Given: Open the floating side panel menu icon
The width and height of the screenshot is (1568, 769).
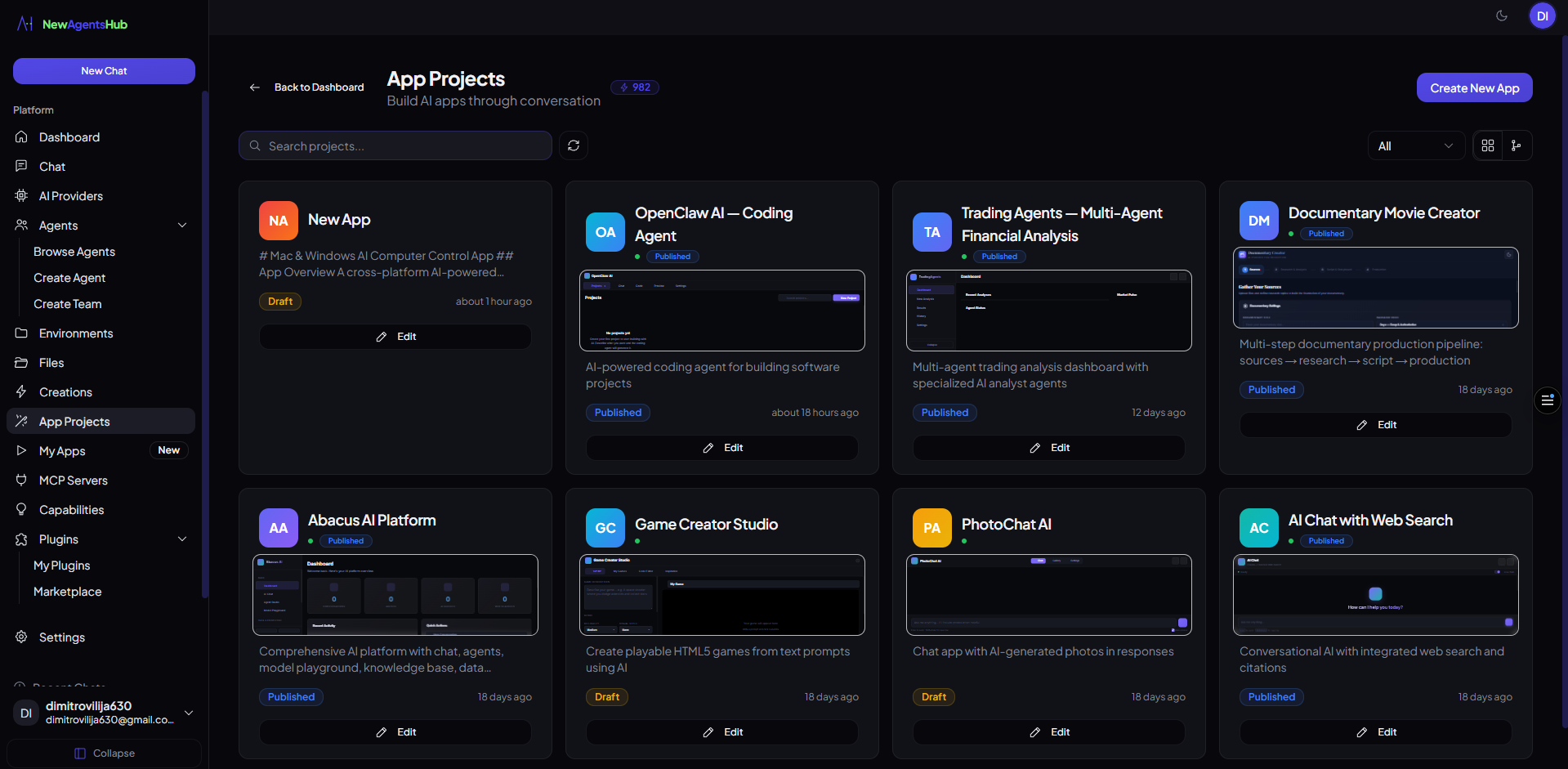Looking at the screenshot, I should pos(1548,400).
